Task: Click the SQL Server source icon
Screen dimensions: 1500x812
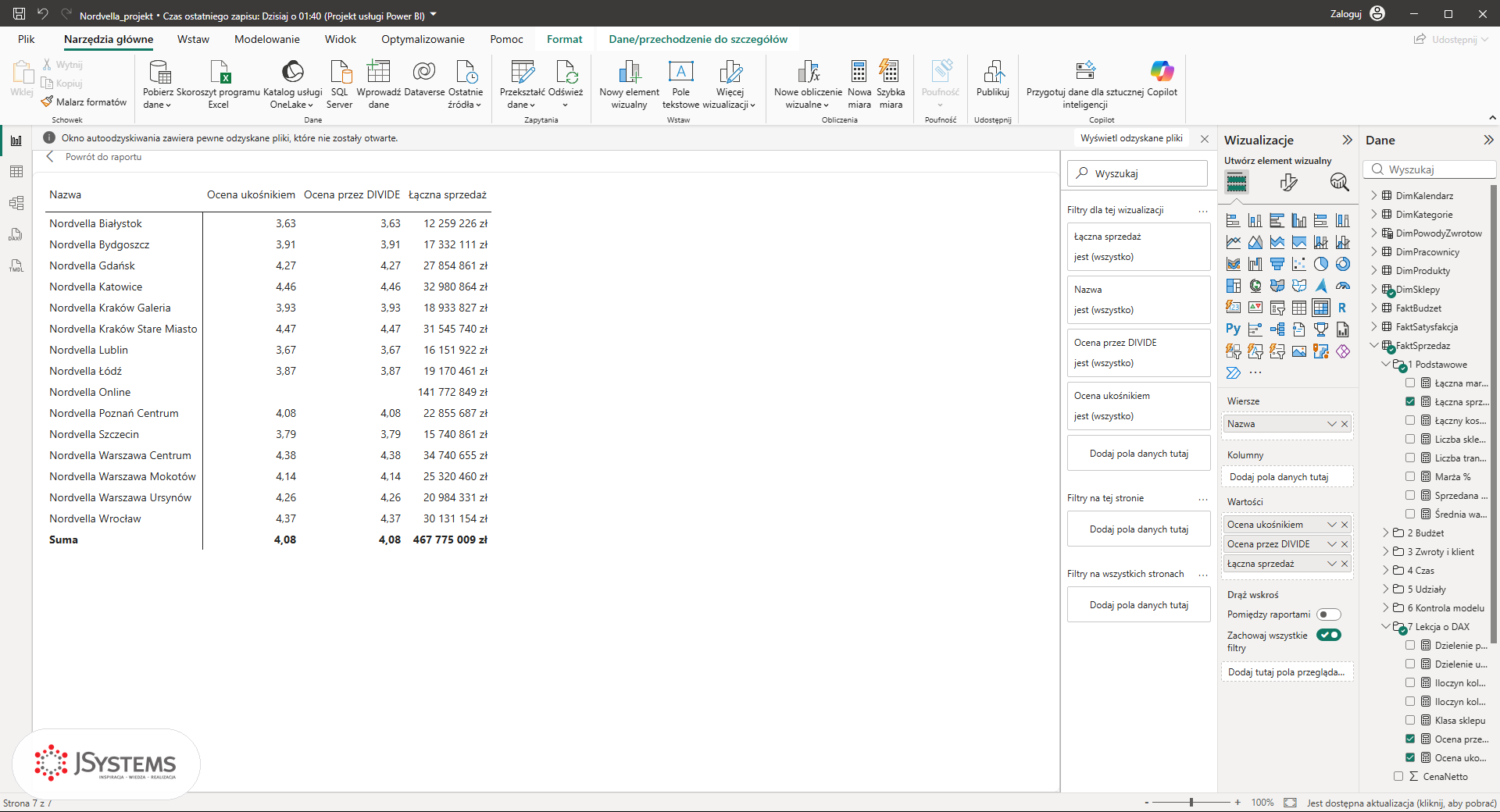Action: click(x=341, y=72)
